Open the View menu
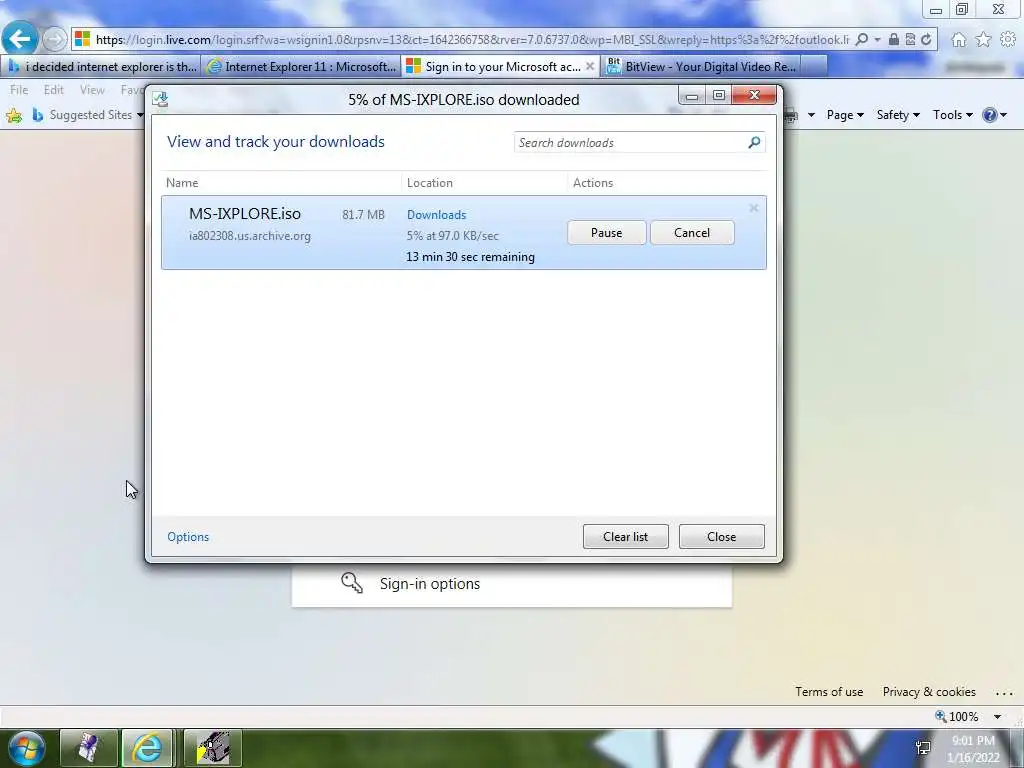1024x768 pixels. tap(92, 90)
